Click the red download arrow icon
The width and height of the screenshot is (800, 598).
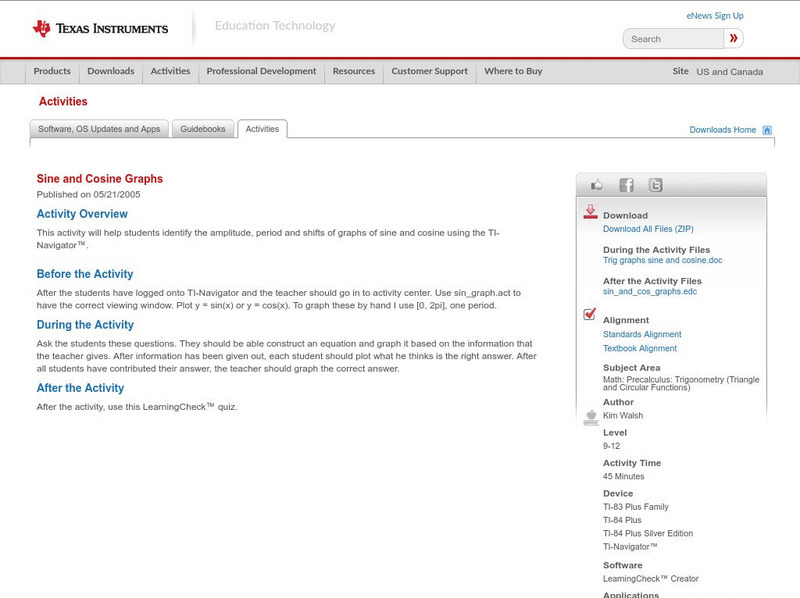[590, 212]
